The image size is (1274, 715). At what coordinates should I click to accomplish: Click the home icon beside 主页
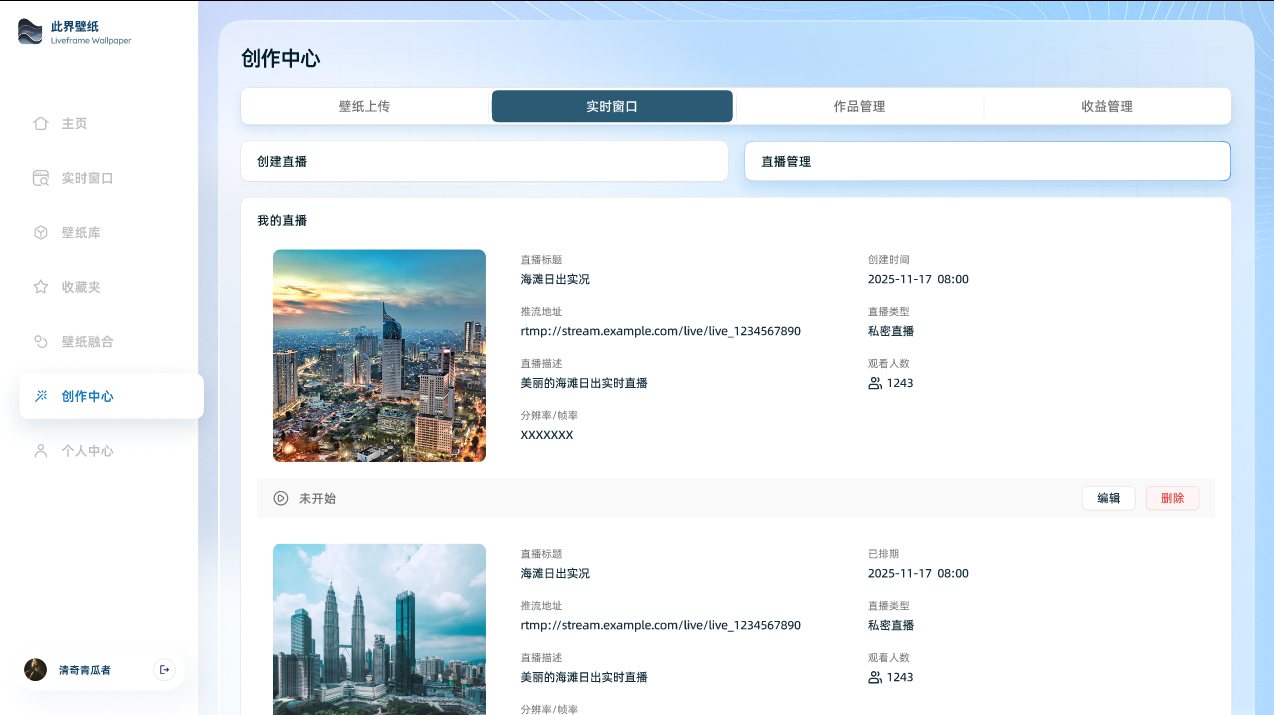pyautogui.click(x=41, y=123)
